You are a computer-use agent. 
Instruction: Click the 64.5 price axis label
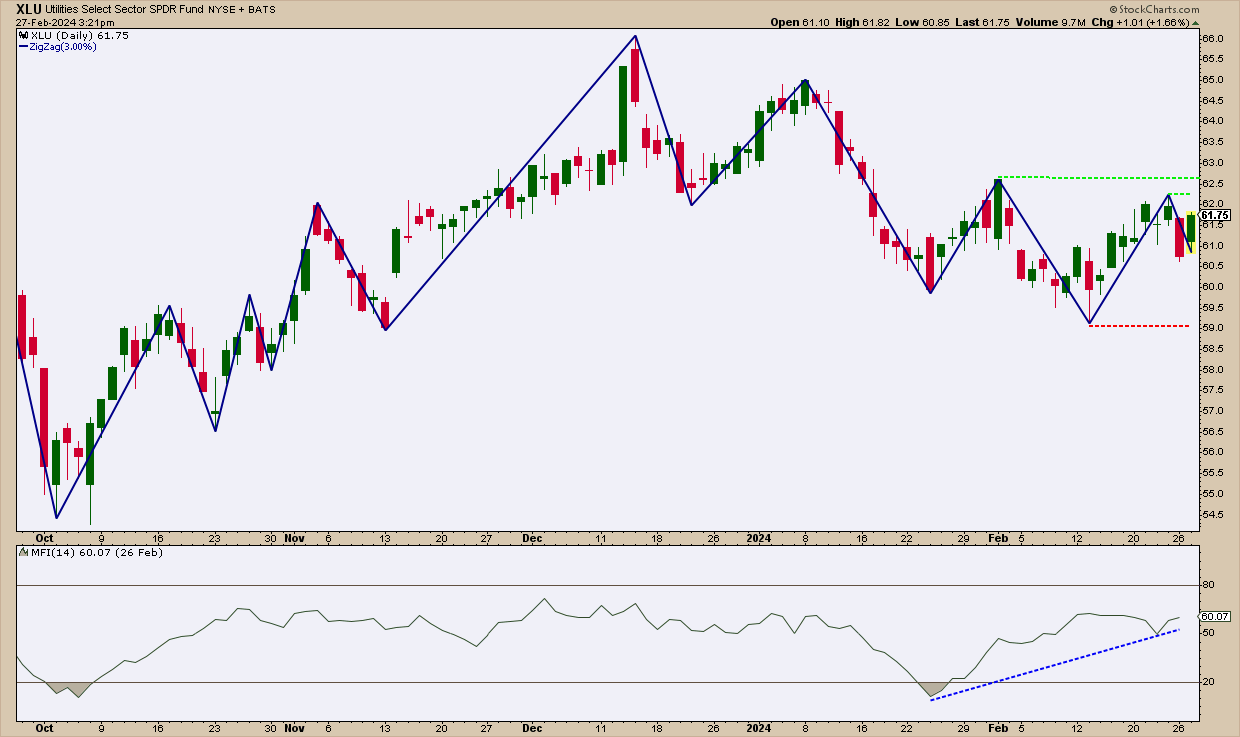(x=1211, y=100)
